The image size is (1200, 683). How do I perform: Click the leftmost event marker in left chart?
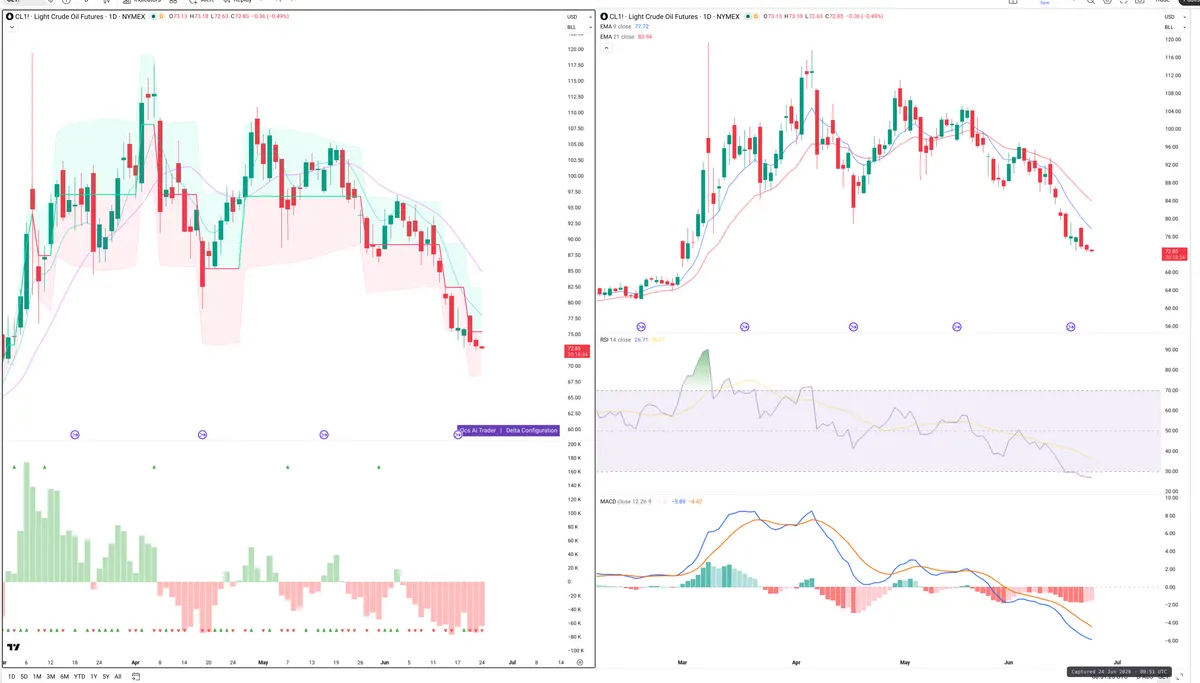(x=75, y=434)
